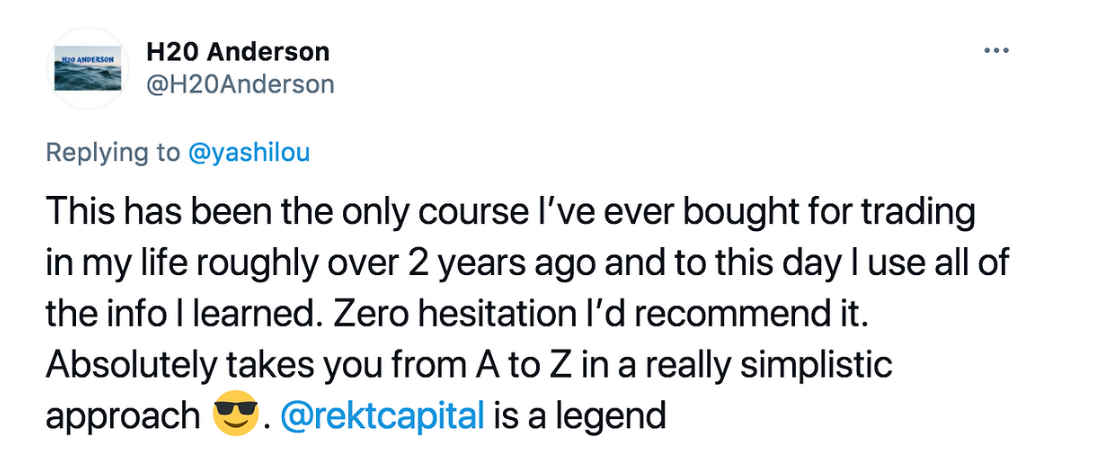
Task: Click the closing words 'is a legend'
Action: [x=579, y=417]
